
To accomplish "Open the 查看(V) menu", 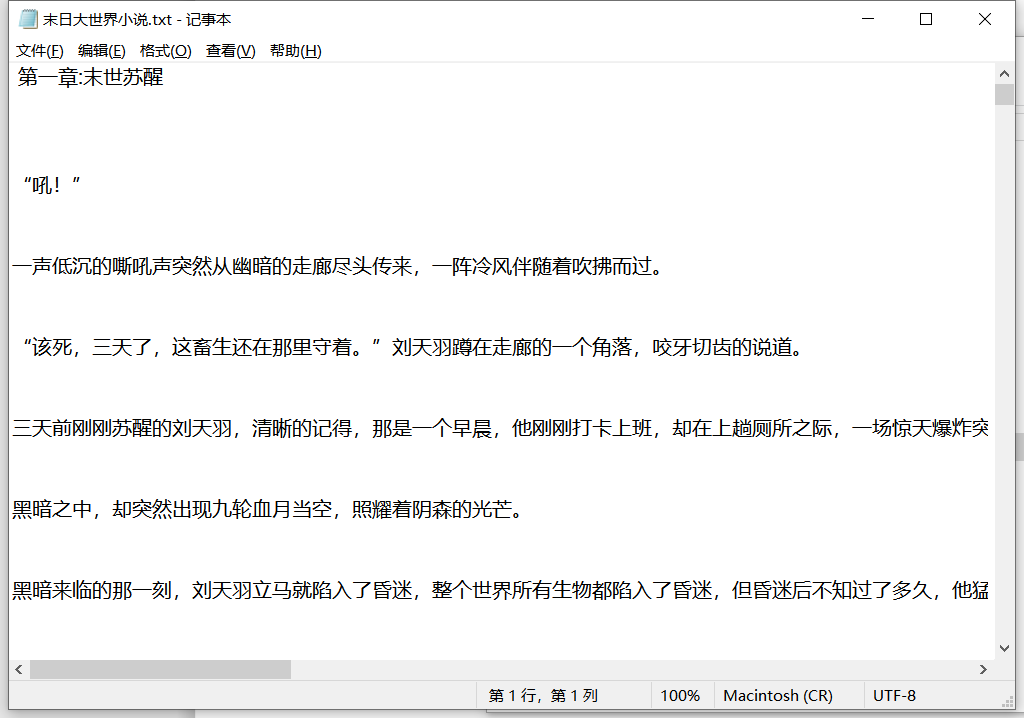I will coord(231,51).
